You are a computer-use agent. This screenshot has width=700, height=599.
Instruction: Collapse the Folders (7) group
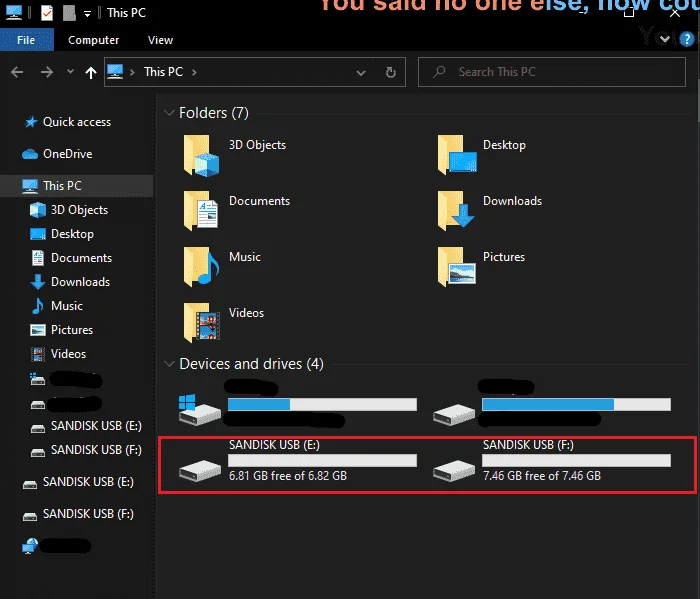(x=169, y=112)
